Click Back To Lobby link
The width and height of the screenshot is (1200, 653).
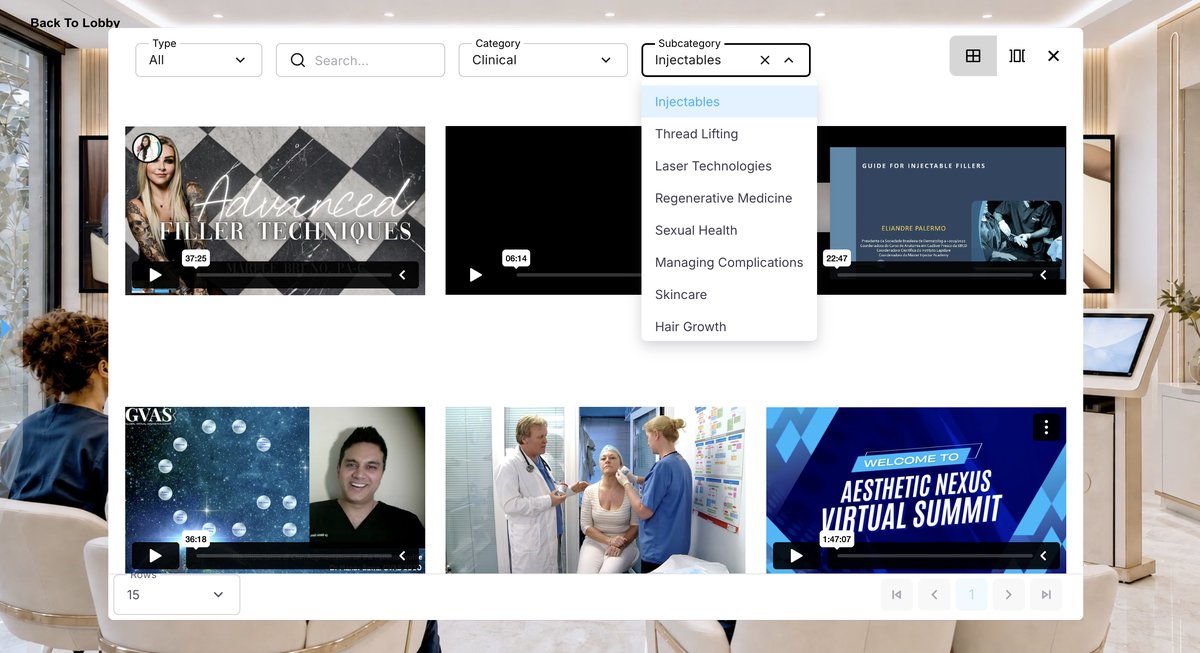75,22
